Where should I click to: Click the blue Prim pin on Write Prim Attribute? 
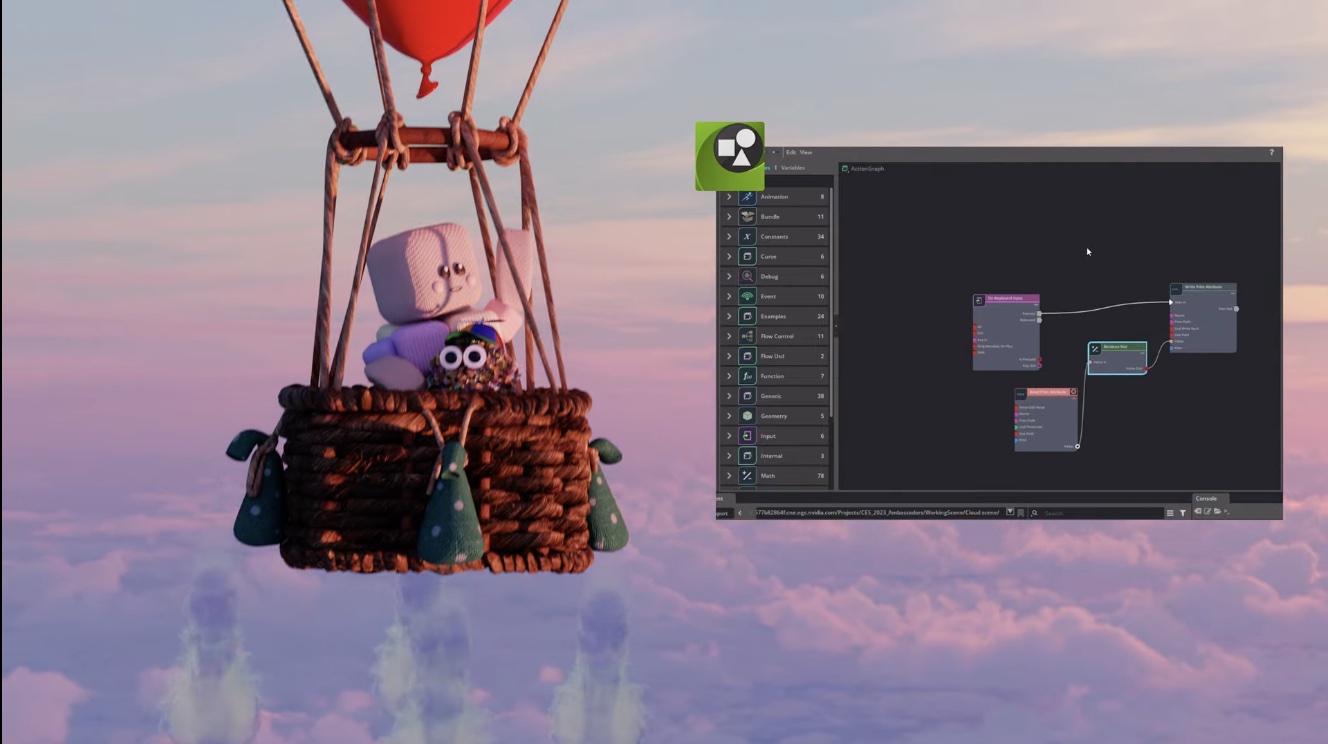click(1172, 348)
